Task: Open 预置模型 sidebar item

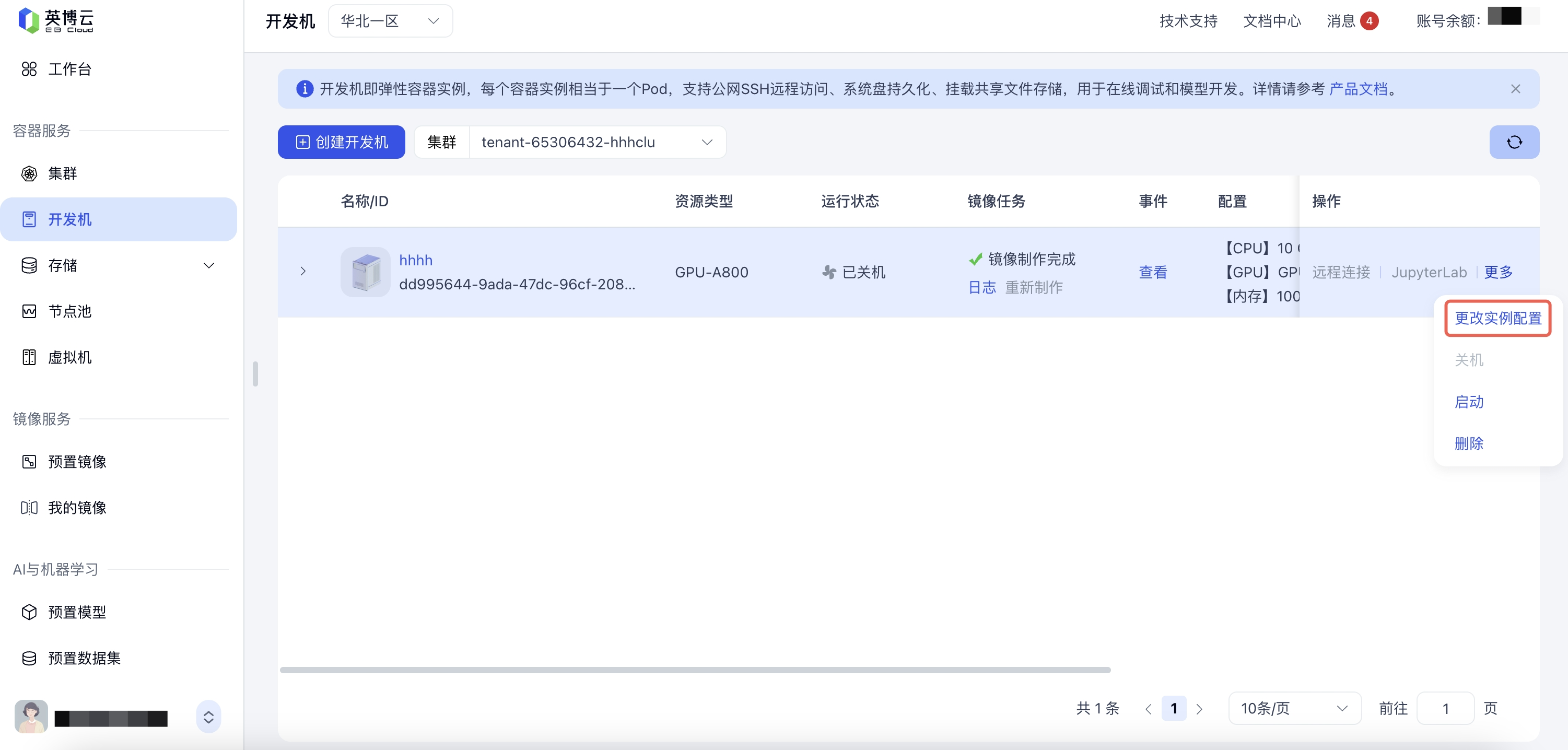Action: pyautogui.click(x=77, y=612)
